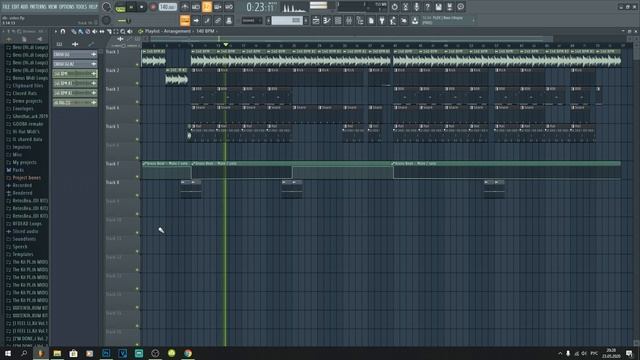Click the play/pause transport button
Viewport: 640px width, 360px height.
tap(131, 7)
